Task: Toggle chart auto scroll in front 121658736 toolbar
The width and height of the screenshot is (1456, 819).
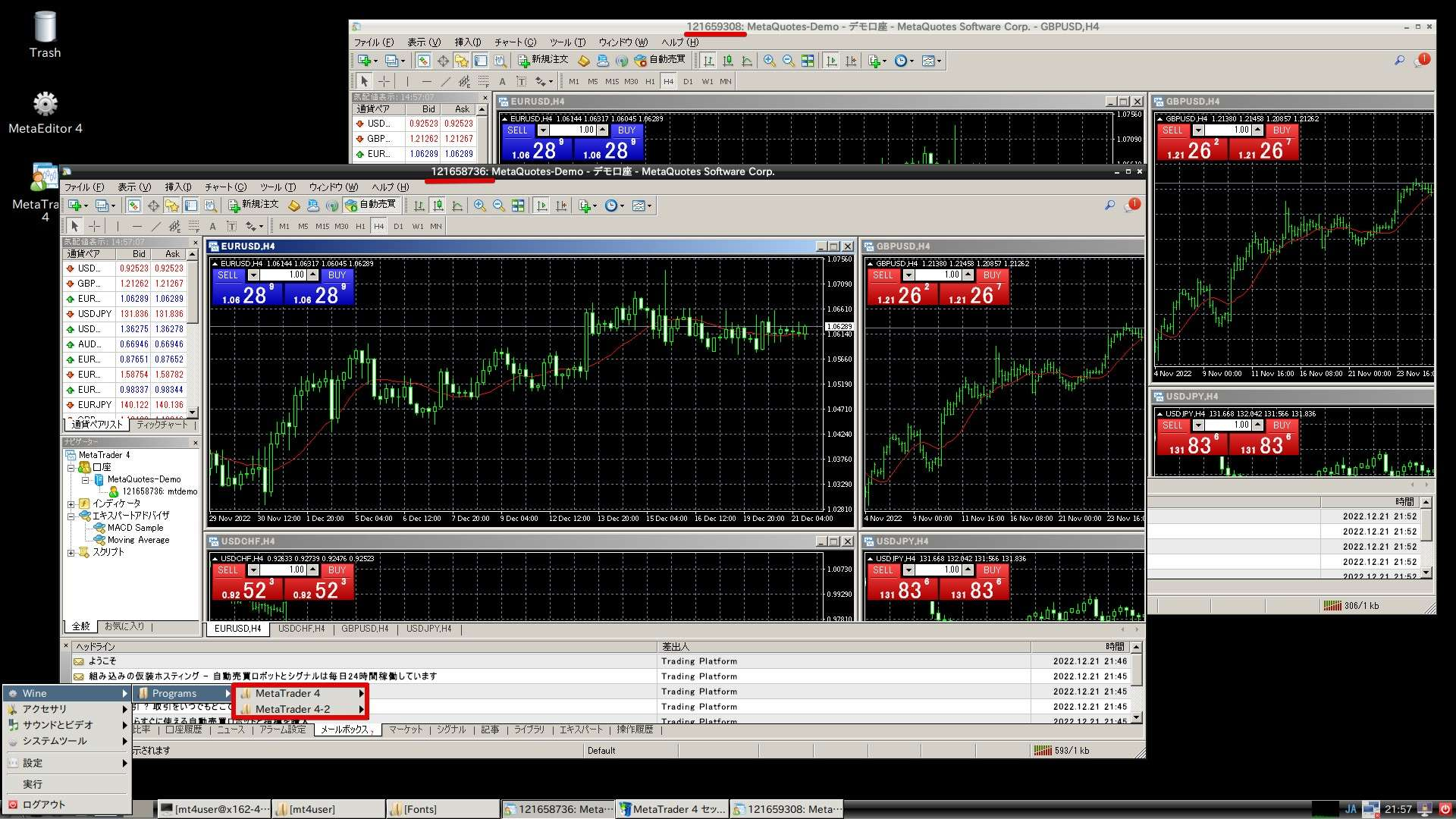Action: [541, 206]
